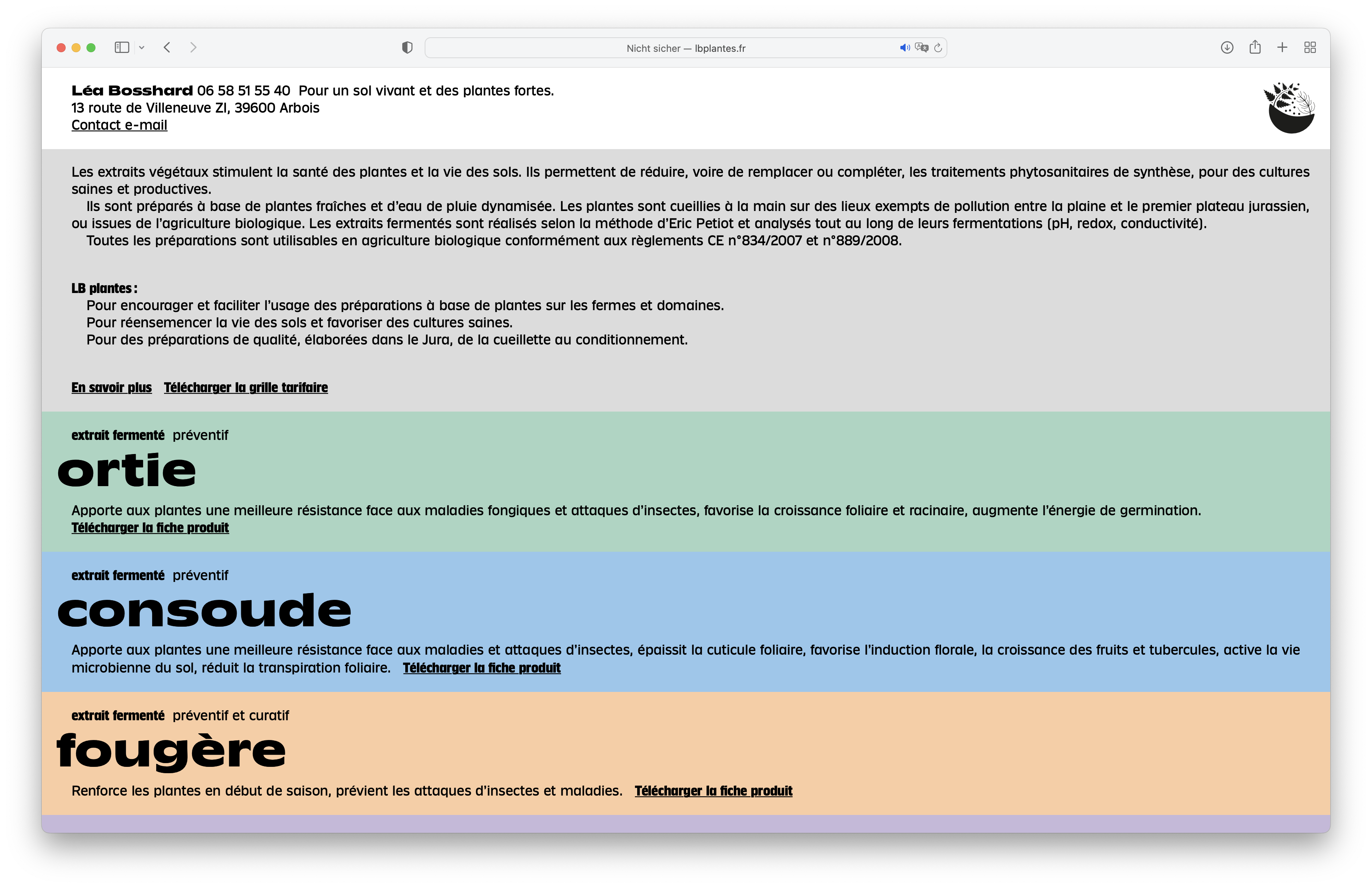Viewport: 1372px width, 888px height.
Task: Download the fougère product sheet
Action: tap(713, 791)
